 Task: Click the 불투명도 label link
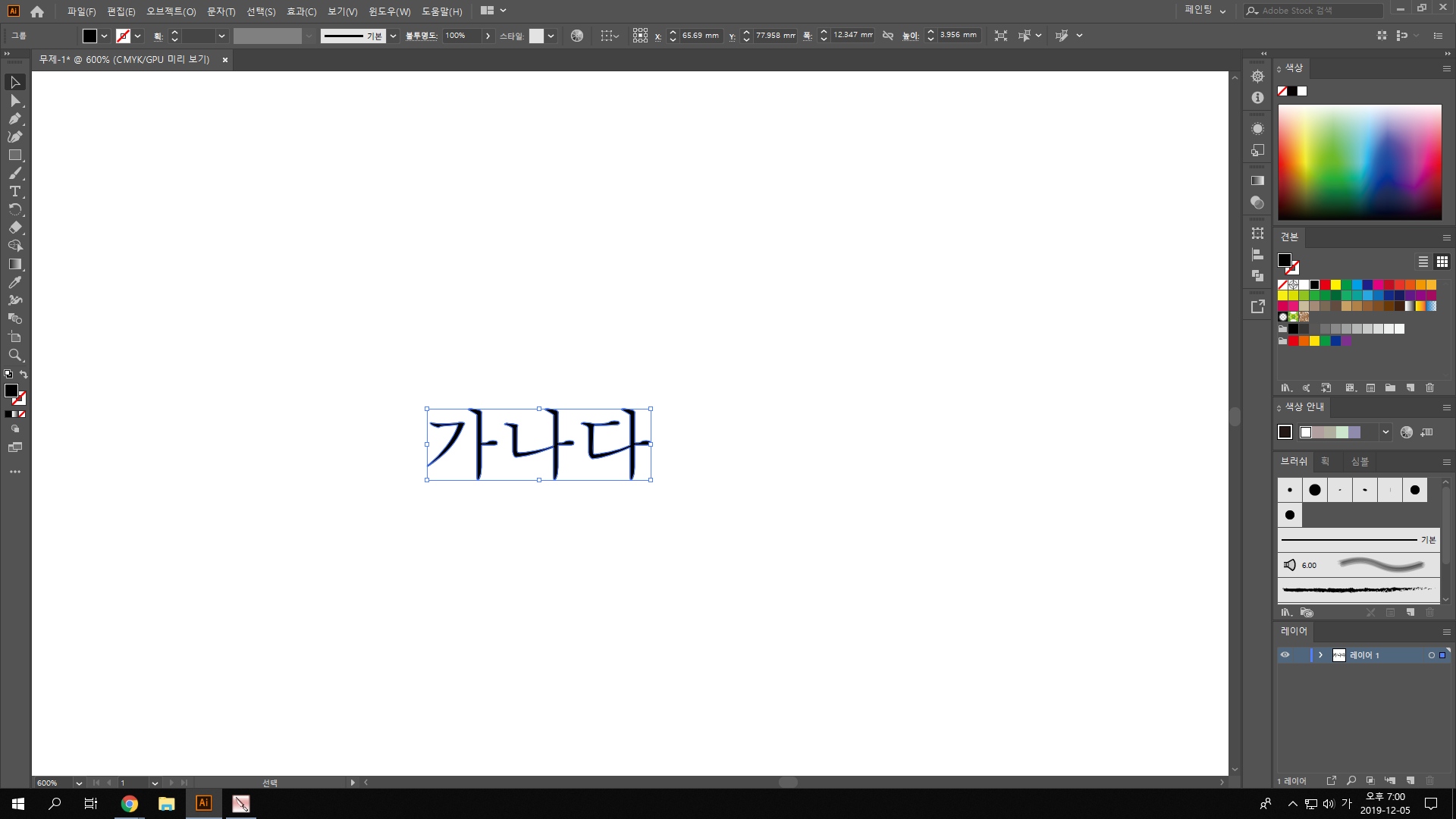pyautogui.click(x=421, y=36)
